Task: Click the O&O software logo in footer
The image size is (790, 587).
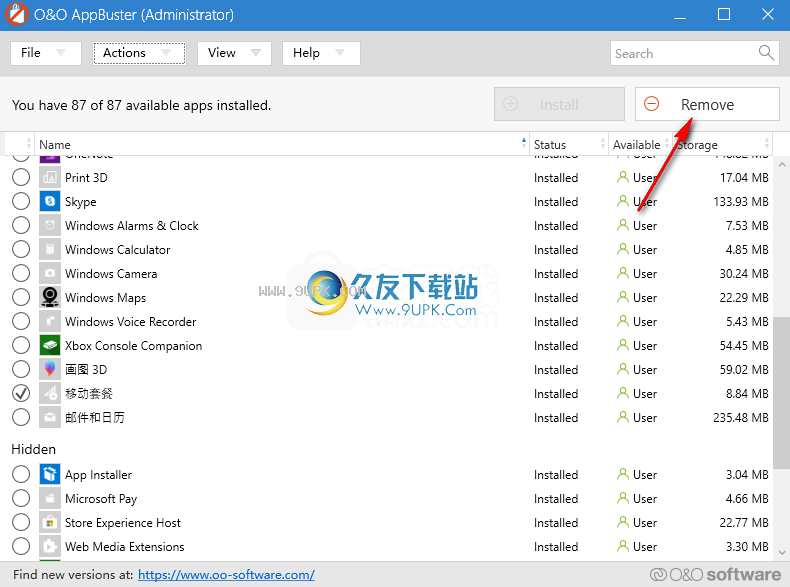Action: tap(715, 574)
